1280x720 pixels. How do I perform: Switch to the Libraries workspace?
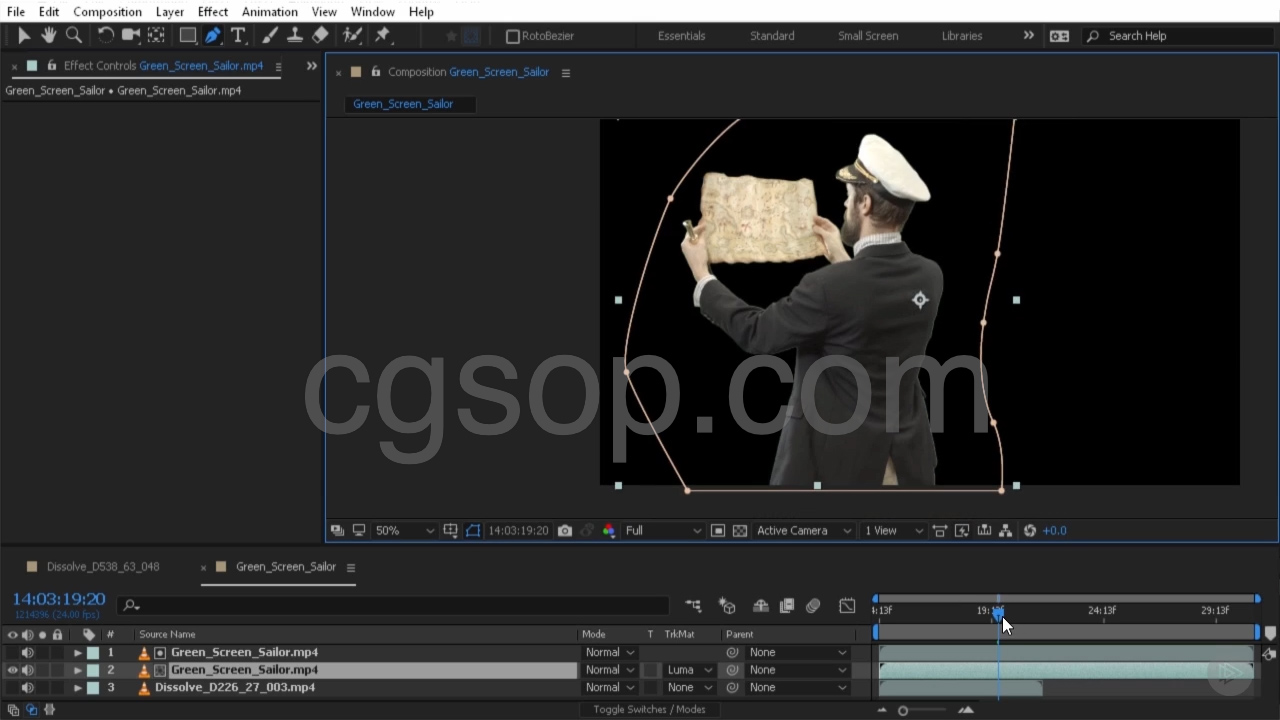coord(962,36)
